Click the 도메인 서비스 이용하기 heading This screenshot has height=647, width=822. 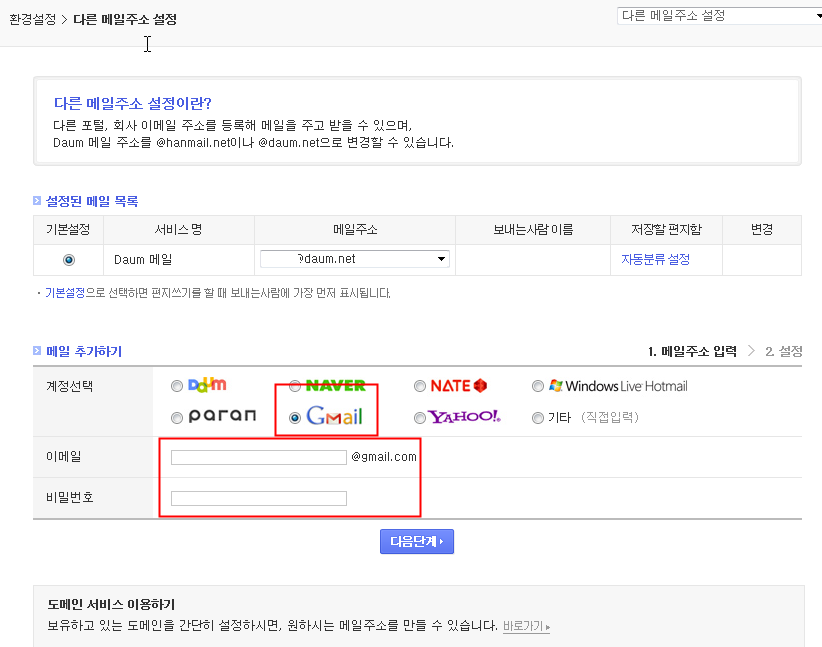[111, 605]
